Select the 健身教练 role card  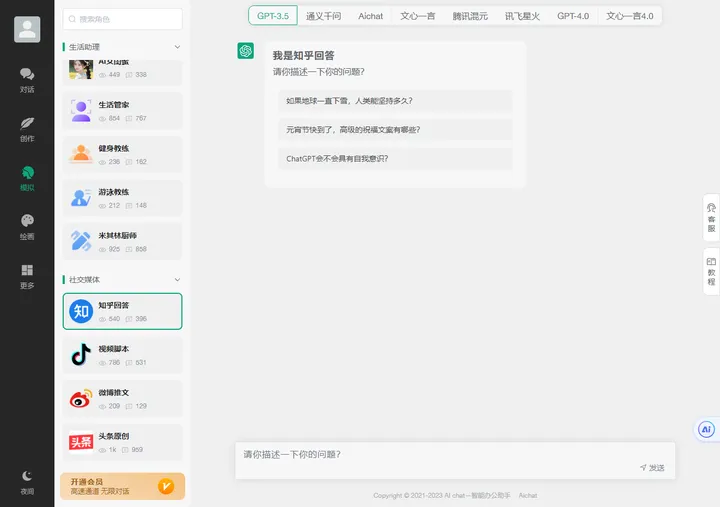tap(123, 154)
